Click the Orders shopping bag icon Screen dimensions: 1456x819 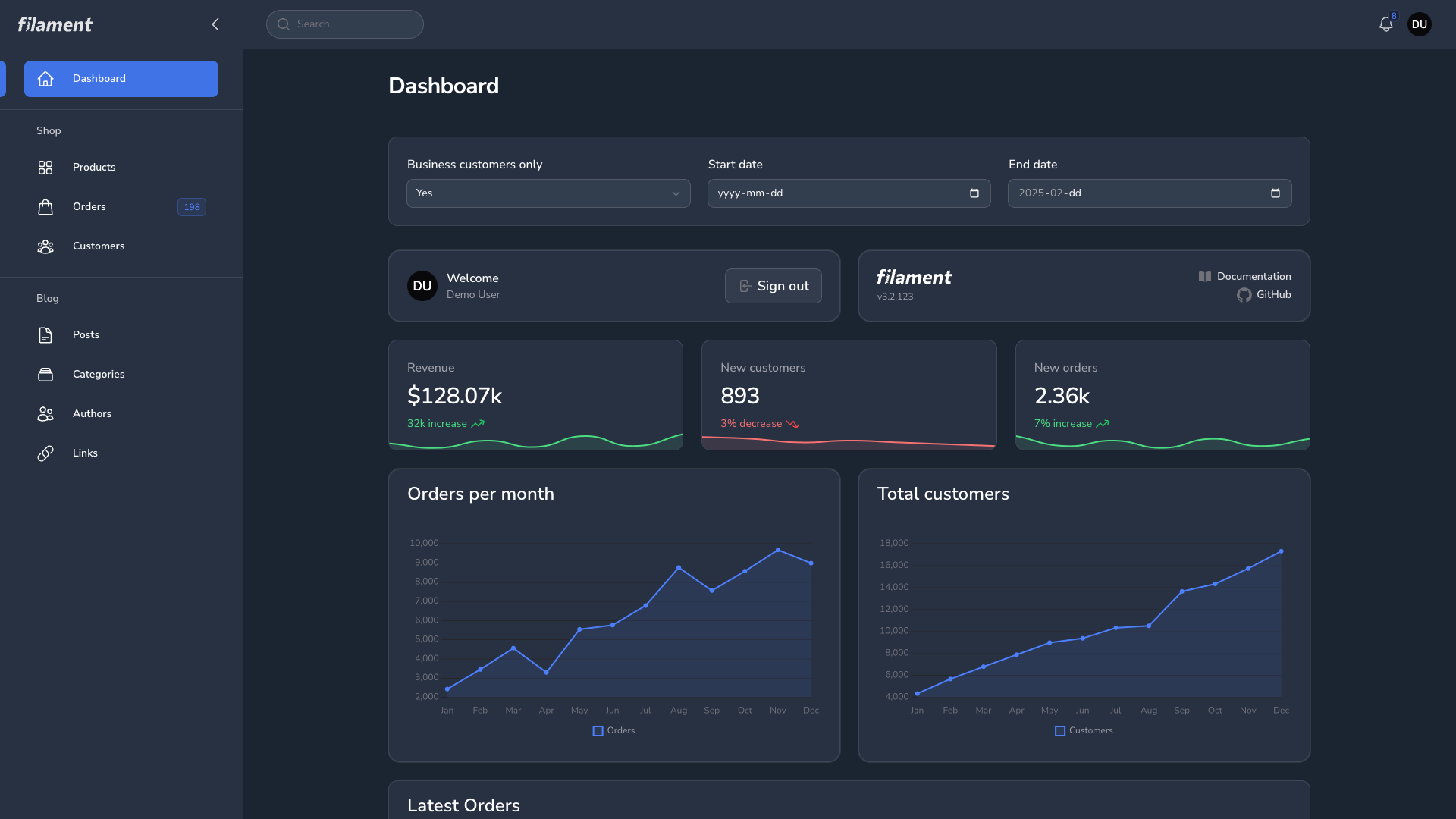tap(45, 207)
